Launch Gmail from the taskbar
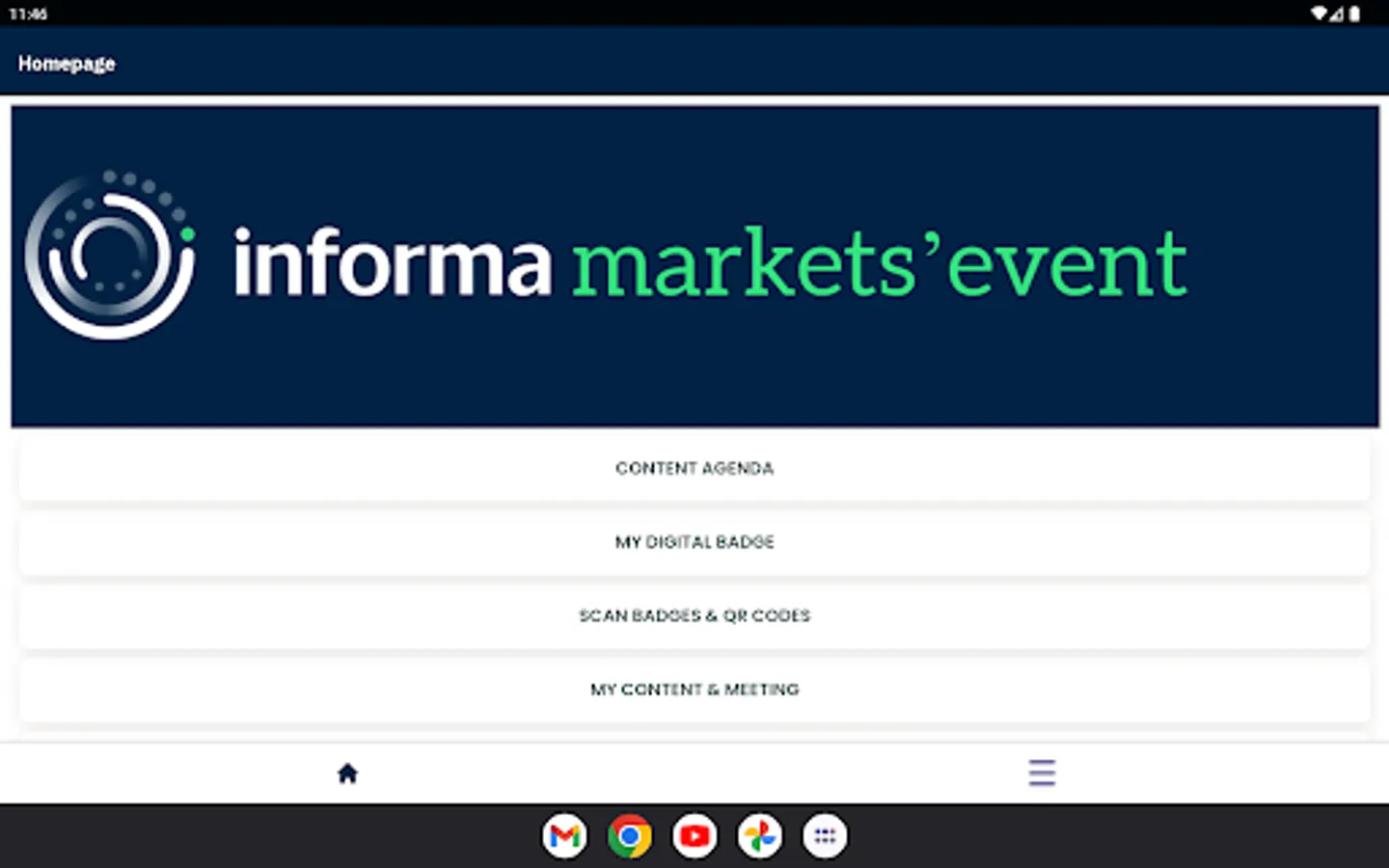The width and height of the screenshot is (1389, 868). pos(564,836)
